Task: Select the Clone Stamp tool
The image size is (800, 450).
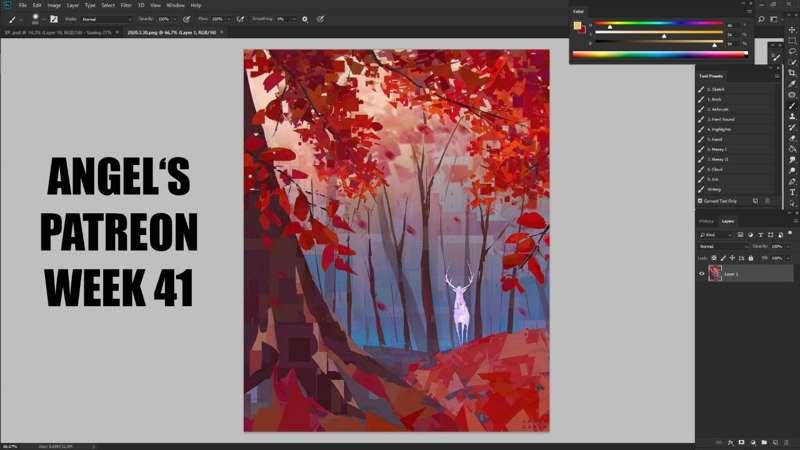Action: click(x=792, y=116)
